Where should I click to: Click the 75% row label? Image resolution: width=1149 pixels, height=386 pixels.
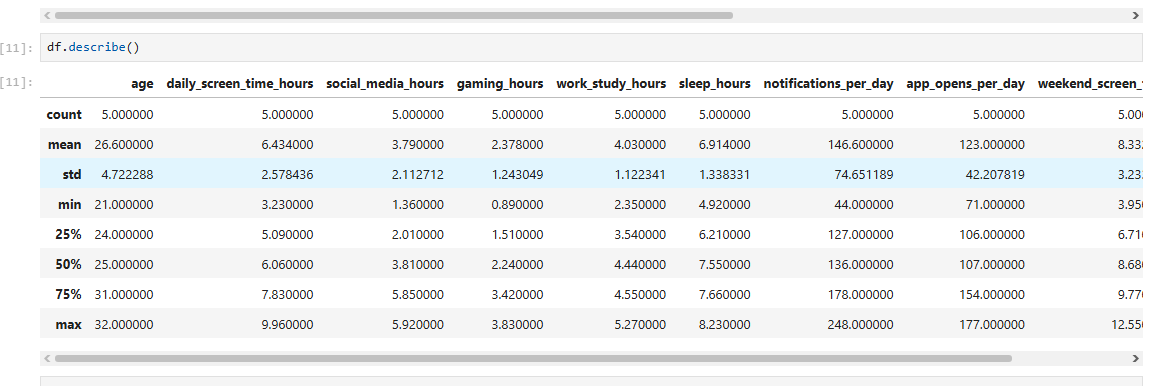point(68,294)
